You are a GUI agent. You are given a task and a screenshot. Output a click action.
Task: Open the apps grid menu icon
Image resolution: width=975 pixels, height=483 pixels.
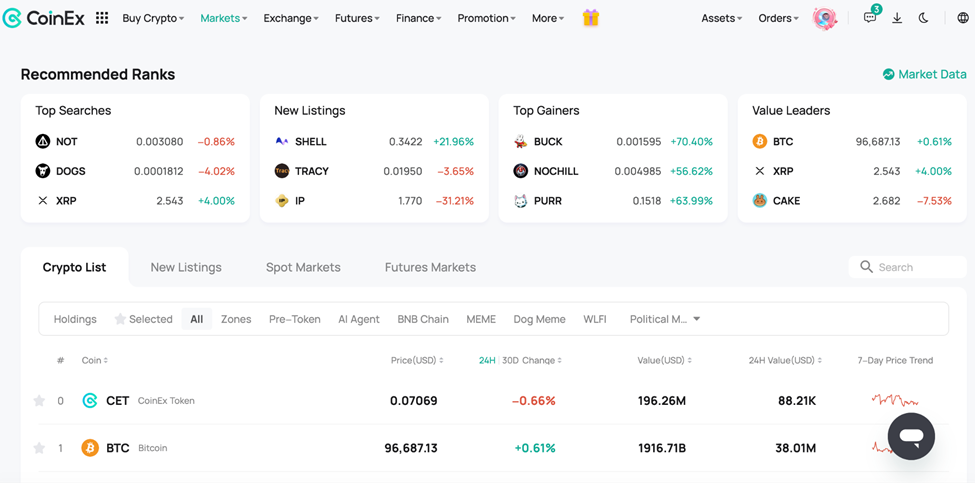coord(102,18)
